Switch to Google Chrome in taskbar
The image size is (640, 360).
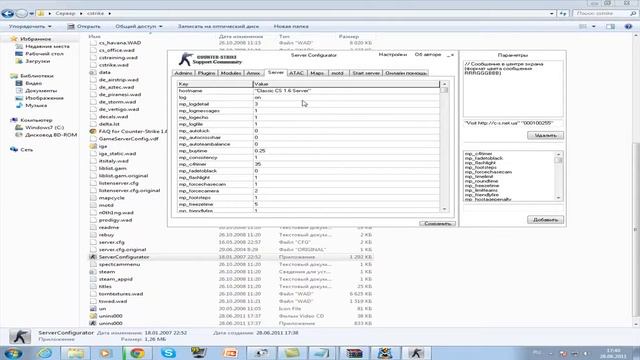(x=137, y=353)
